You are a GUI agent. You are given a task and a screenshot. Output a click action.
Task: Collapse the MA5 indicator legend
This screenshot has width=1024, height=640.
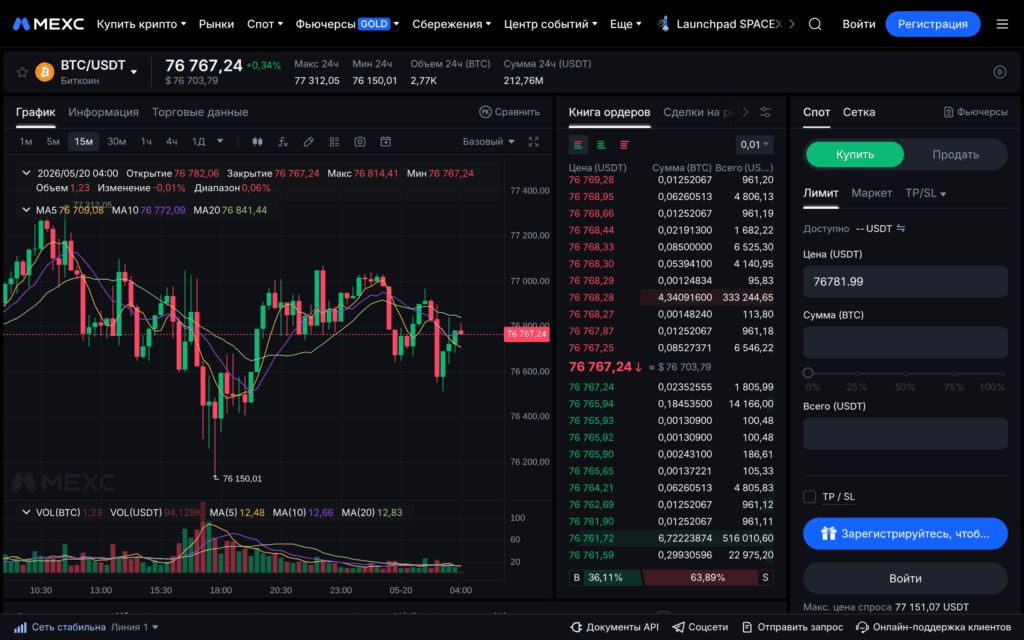26,210
